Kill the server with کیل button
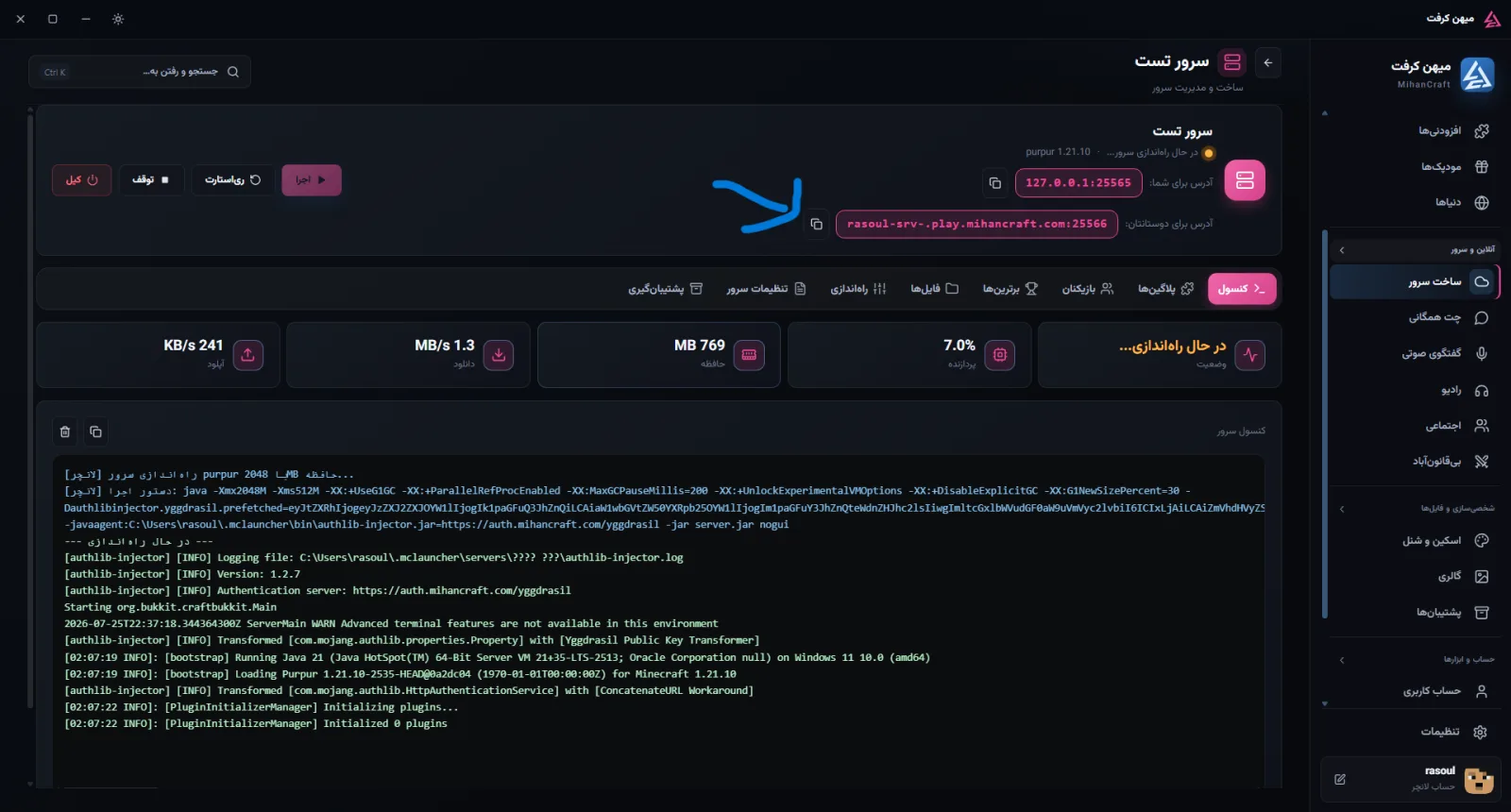 point(82,180)
